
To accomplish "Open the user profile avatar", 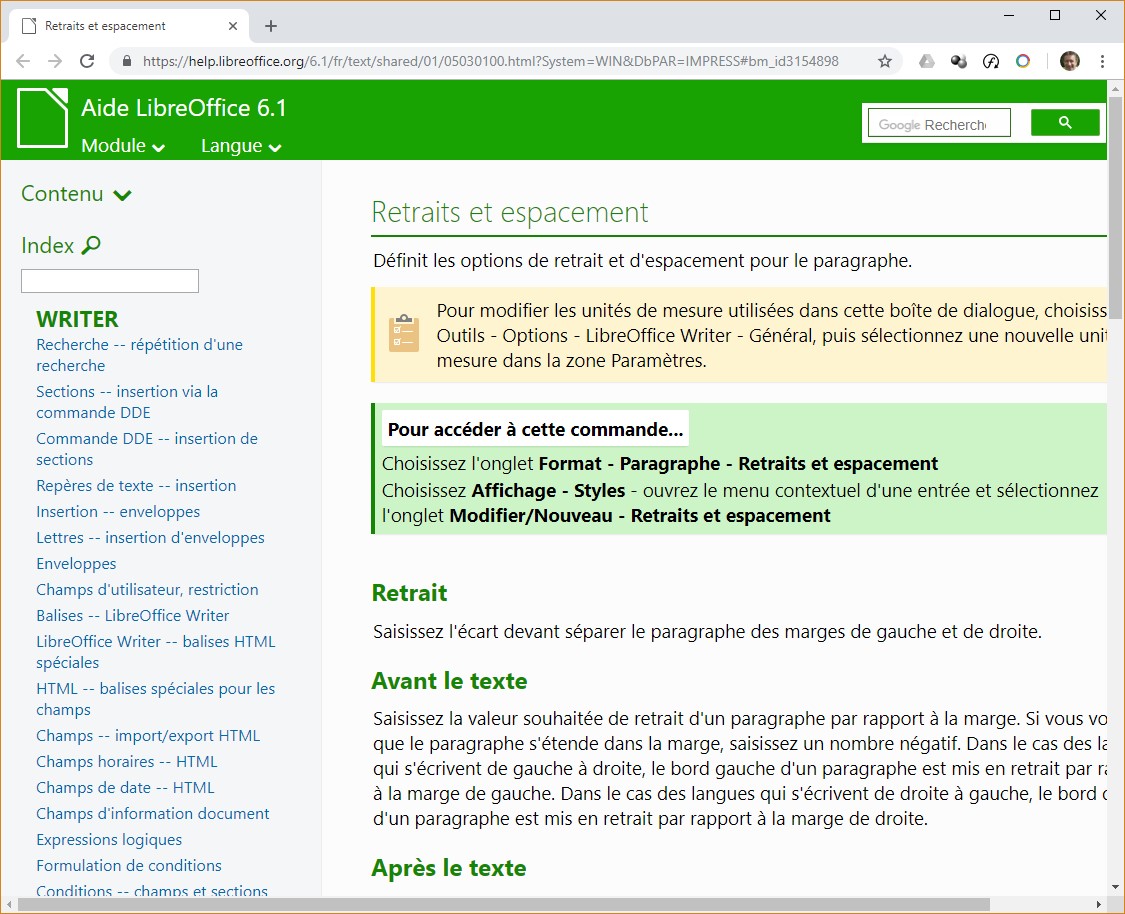I will pos(1069,61).
